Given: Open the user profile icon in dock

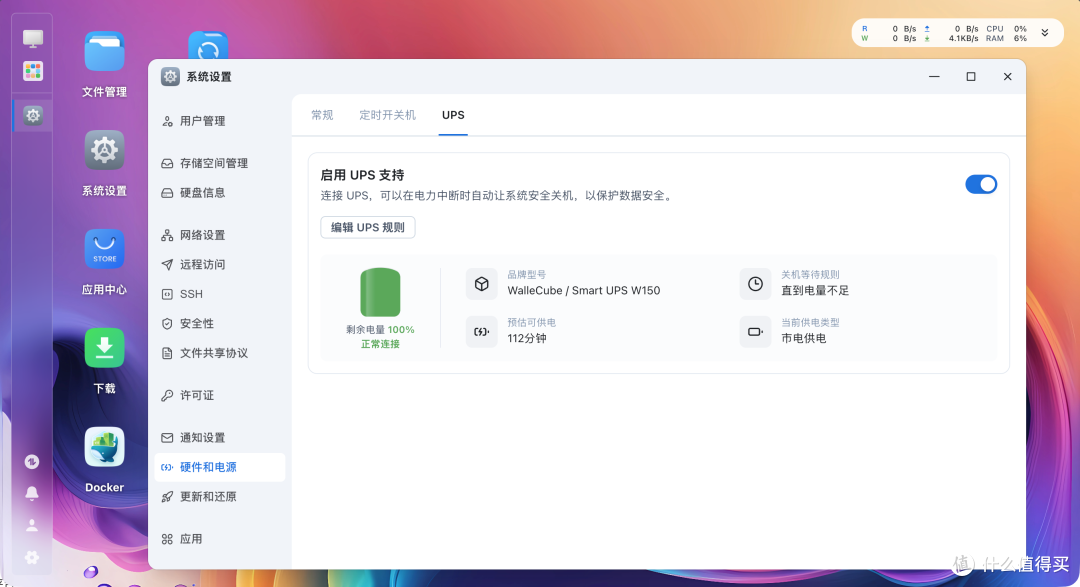Looking at the screenshot, I should (32, 526).
